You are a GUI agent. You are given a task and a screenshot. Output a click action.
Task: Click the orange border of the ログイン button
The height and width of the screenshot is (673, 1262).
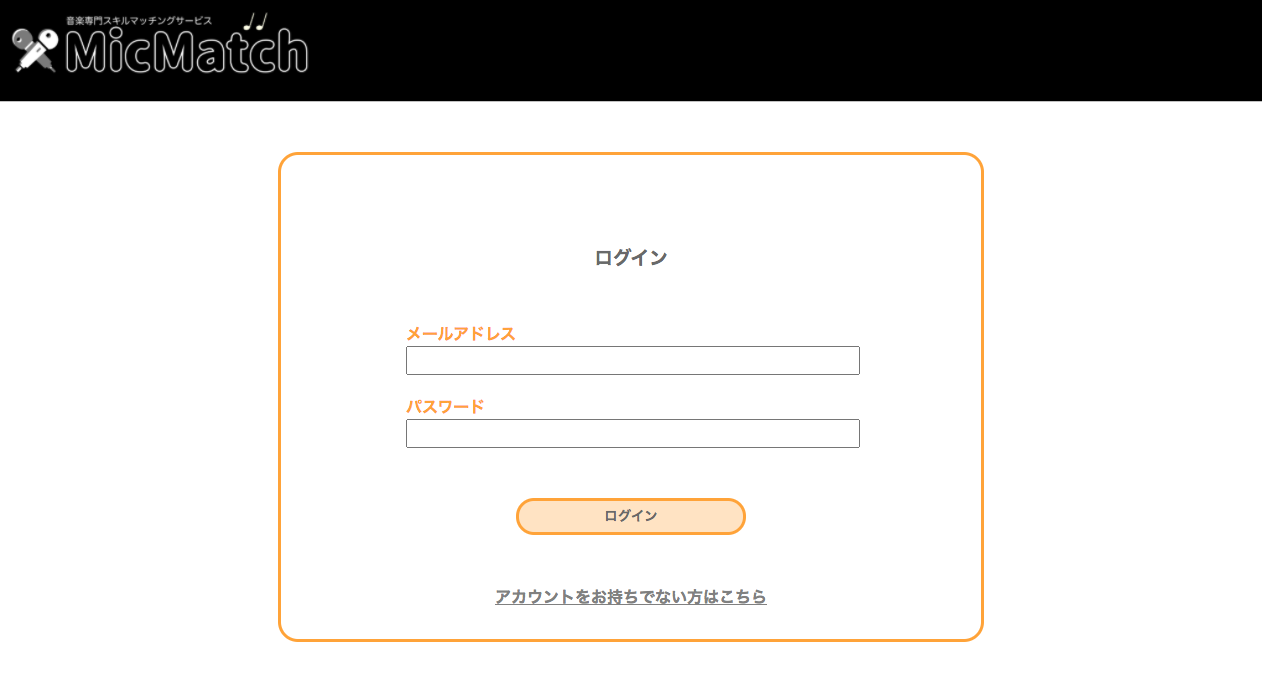pyautogui.click(x=631, y=500)
